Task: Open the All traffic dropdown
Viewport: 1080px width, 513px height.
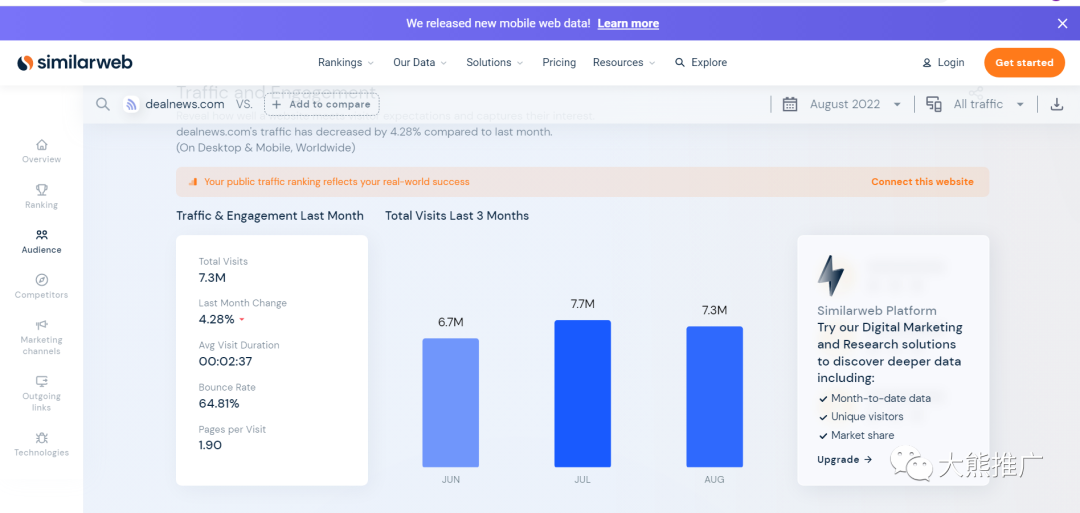Action: tap(975, 104)
